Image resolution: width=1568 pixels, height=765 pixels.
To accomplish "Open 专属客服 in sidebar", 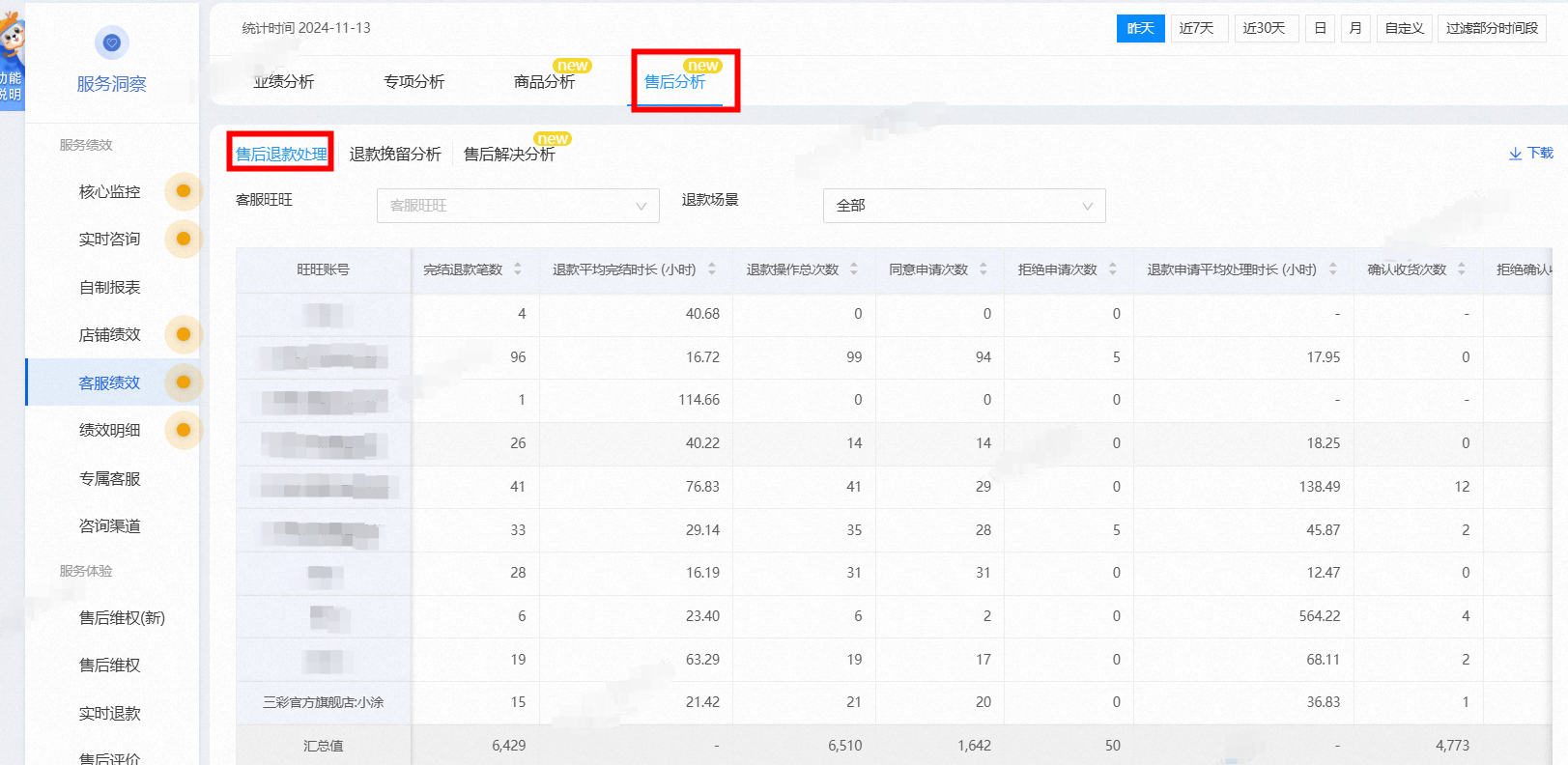I will coord(110,478).
